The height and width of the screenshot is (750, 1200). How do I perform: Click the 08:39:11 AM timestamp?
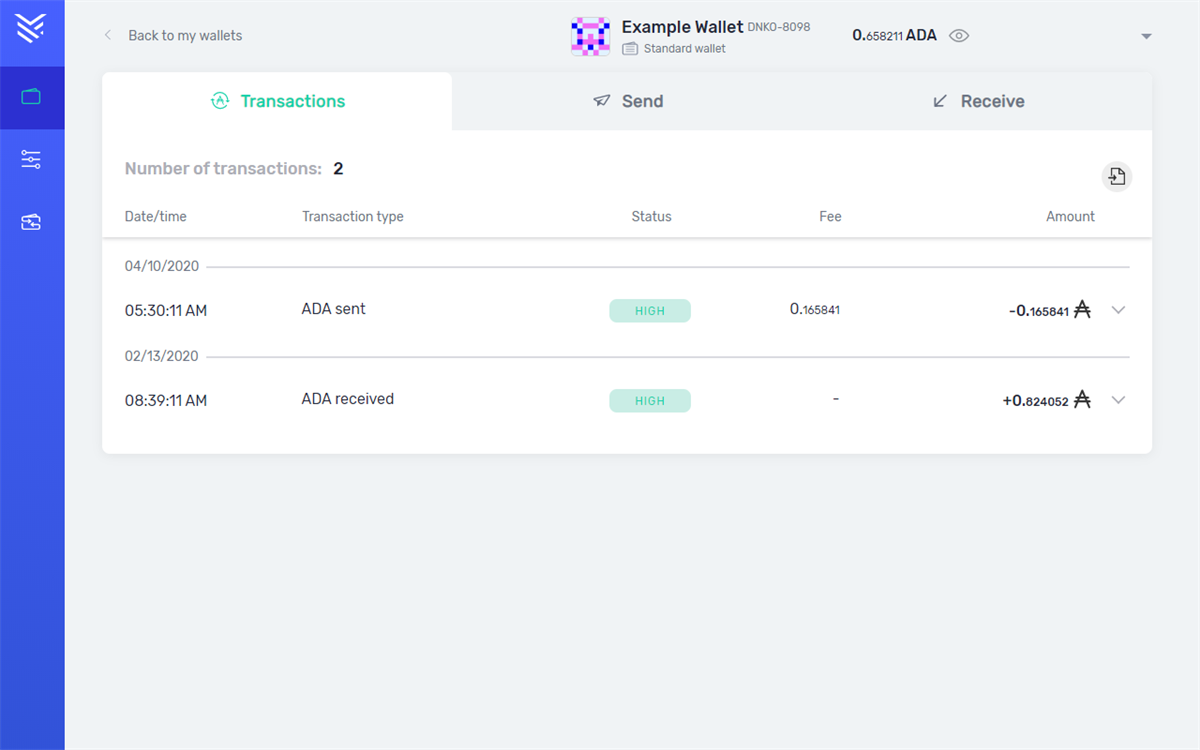[166, 401]
